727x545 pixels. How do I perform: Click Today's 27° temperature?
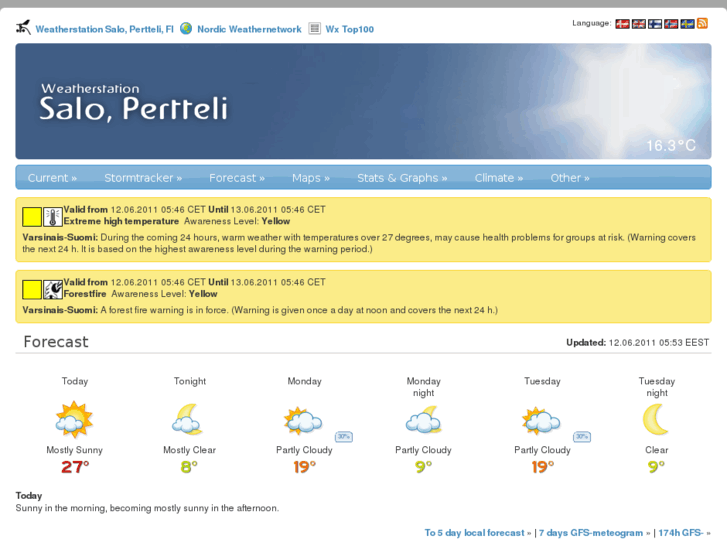point(75,467)
